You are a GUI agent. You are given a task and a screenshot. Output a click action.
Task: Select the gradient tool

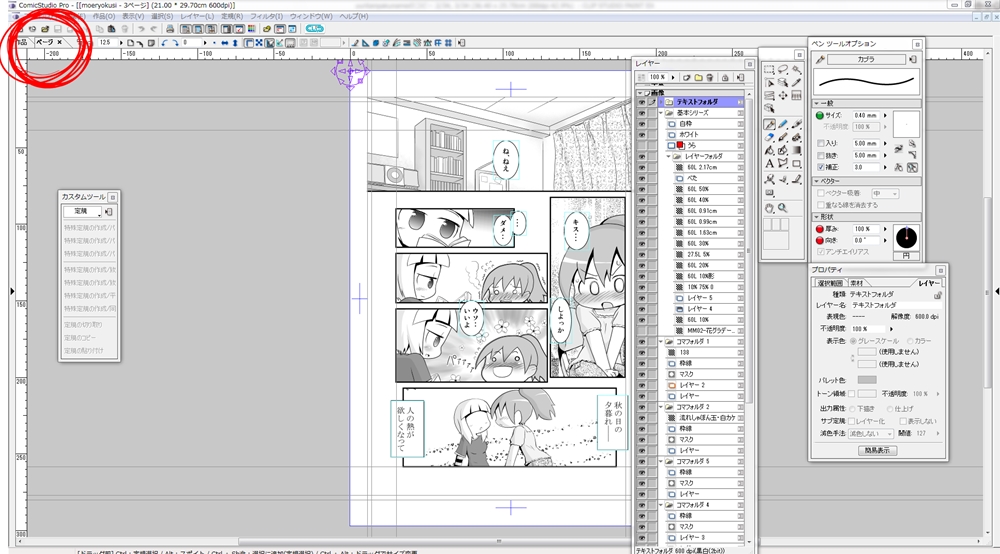tap(797, 150)
